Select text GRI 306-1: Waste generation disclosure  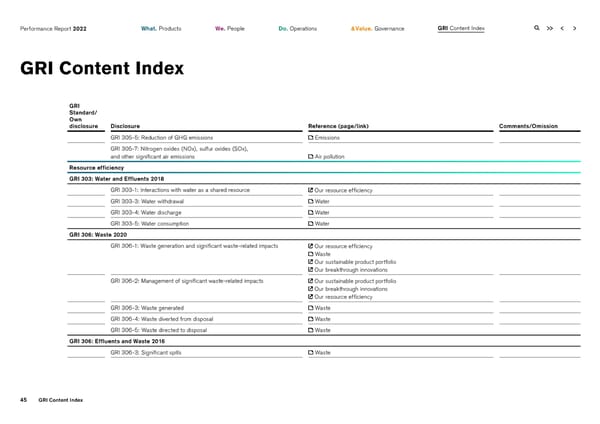coord(194,246)
